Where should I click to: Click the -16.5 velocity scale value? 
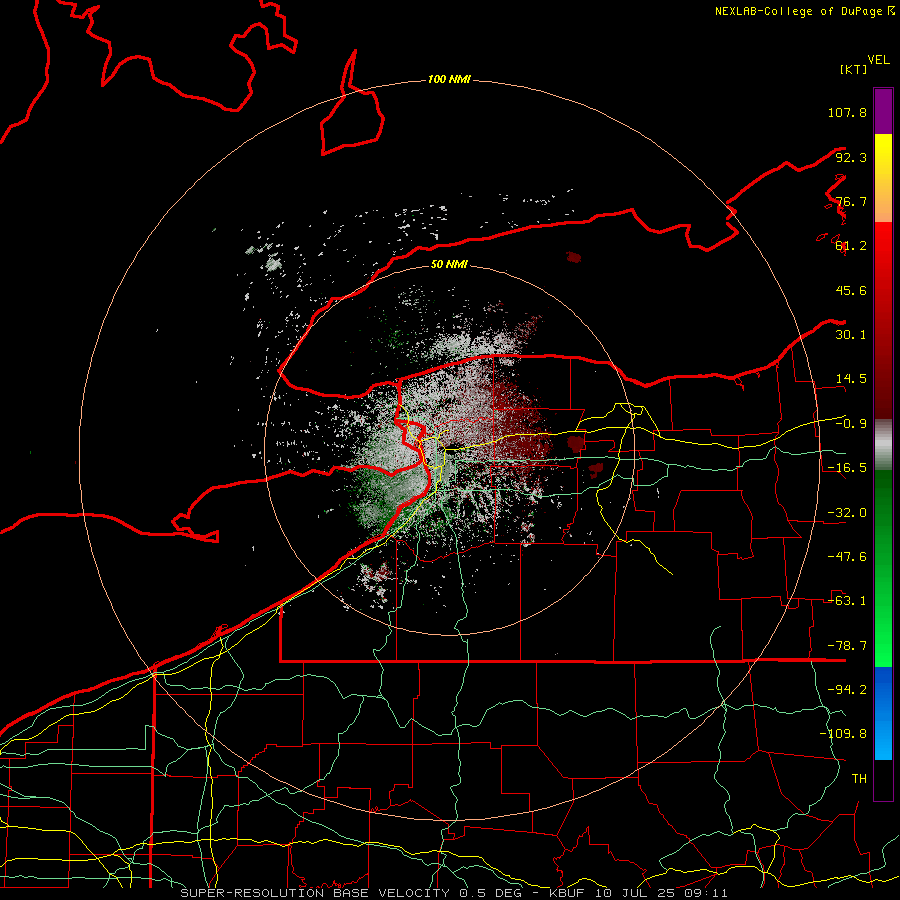point(847,468)
